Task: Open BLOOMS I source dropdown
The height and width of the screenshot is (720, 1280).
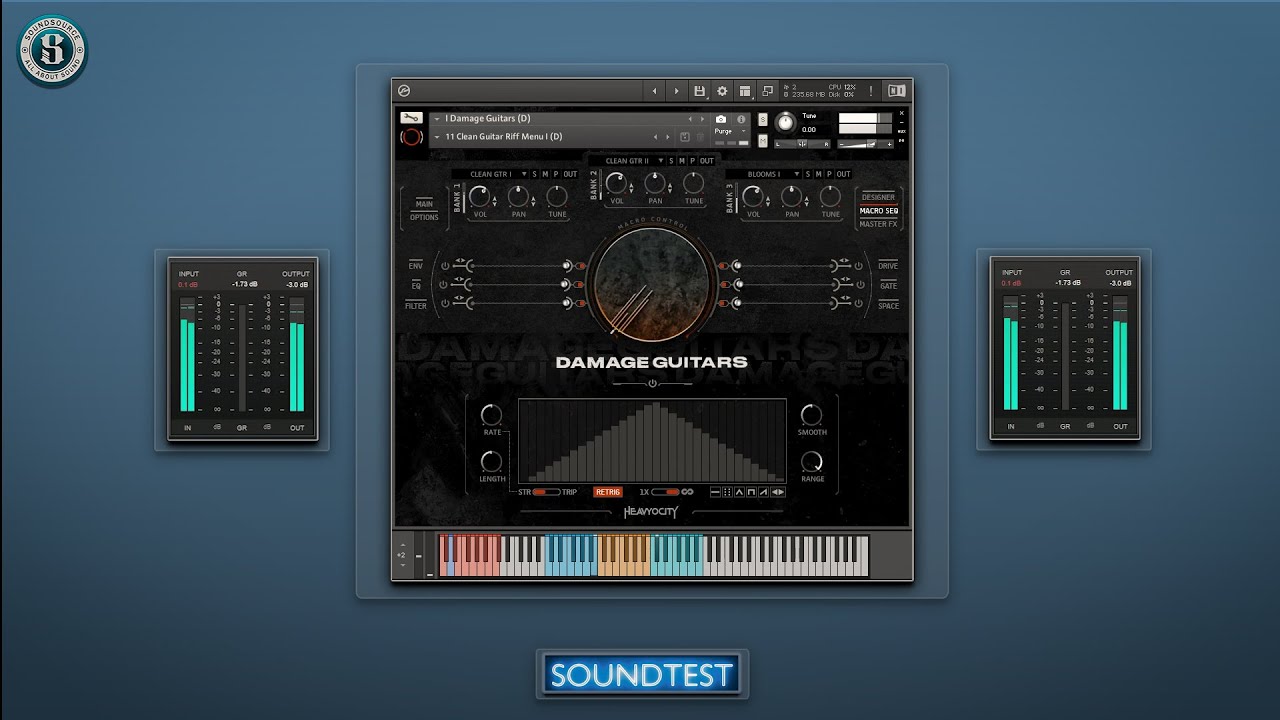Action: (764, 174)
